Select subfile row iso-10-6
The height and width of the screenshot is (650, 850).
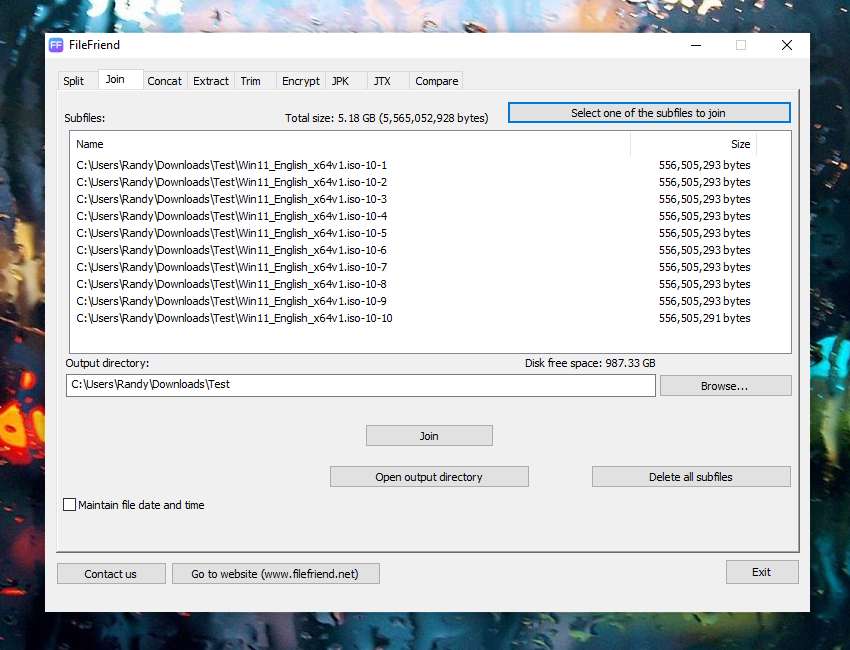[x=413, y=250]
